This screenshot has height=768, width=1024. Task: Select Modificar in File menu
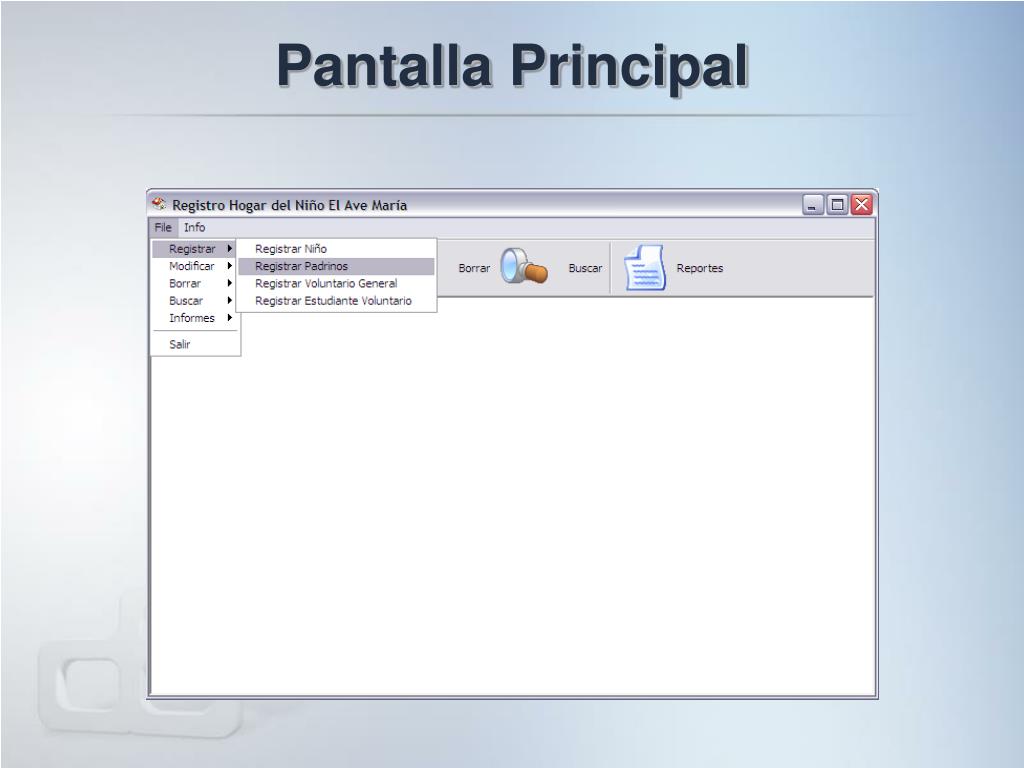tap(195, 266)
